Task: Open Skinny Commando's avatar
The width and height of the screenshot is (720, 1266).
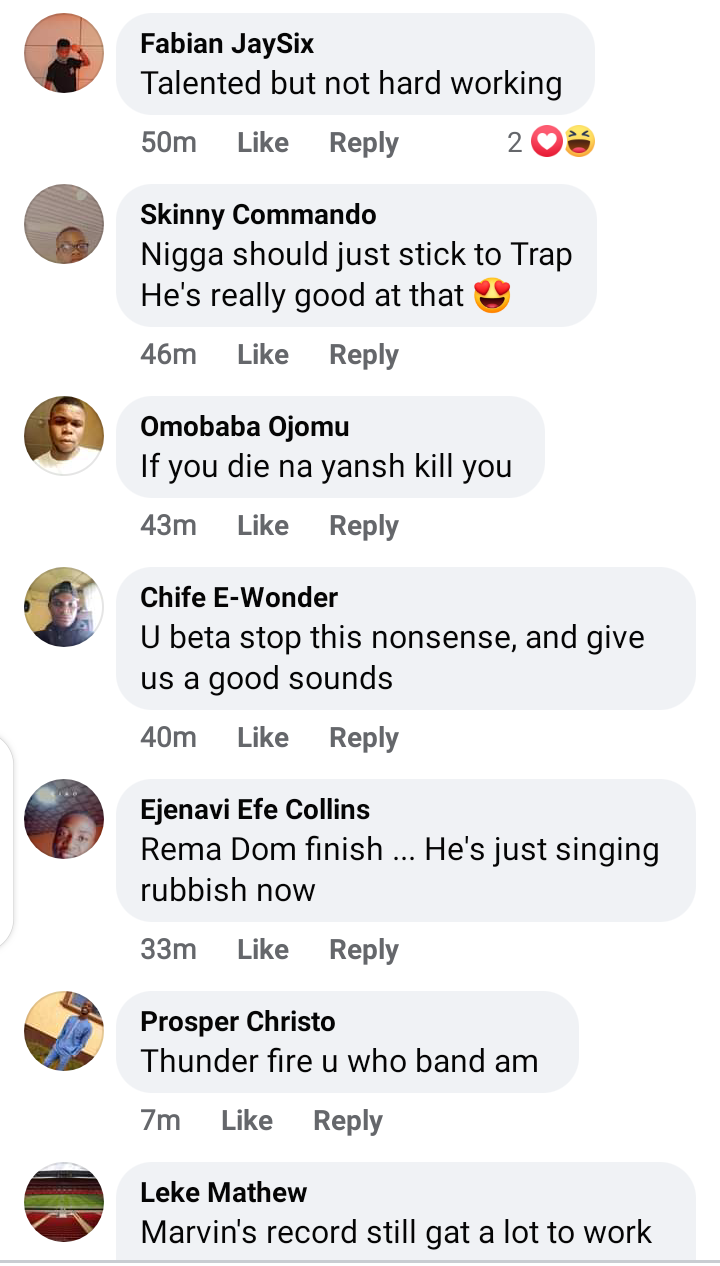Action: 64,224
